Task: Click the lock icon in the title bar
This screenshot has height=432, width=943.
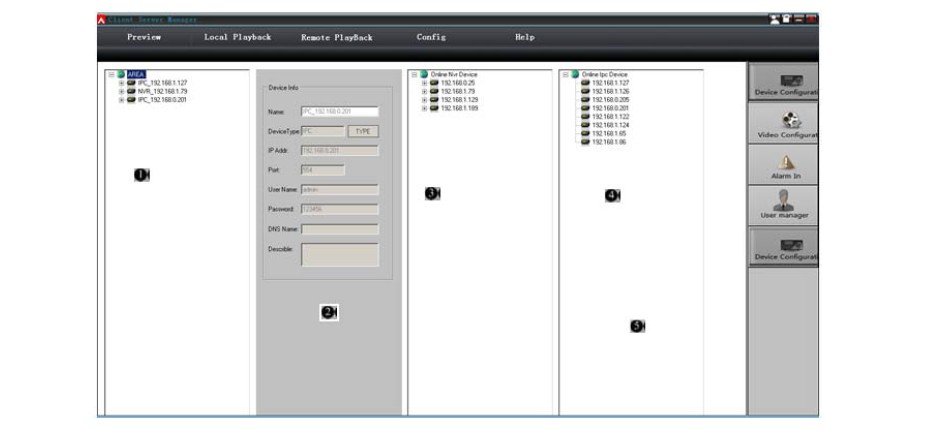Action: click(x=786, y=19)
